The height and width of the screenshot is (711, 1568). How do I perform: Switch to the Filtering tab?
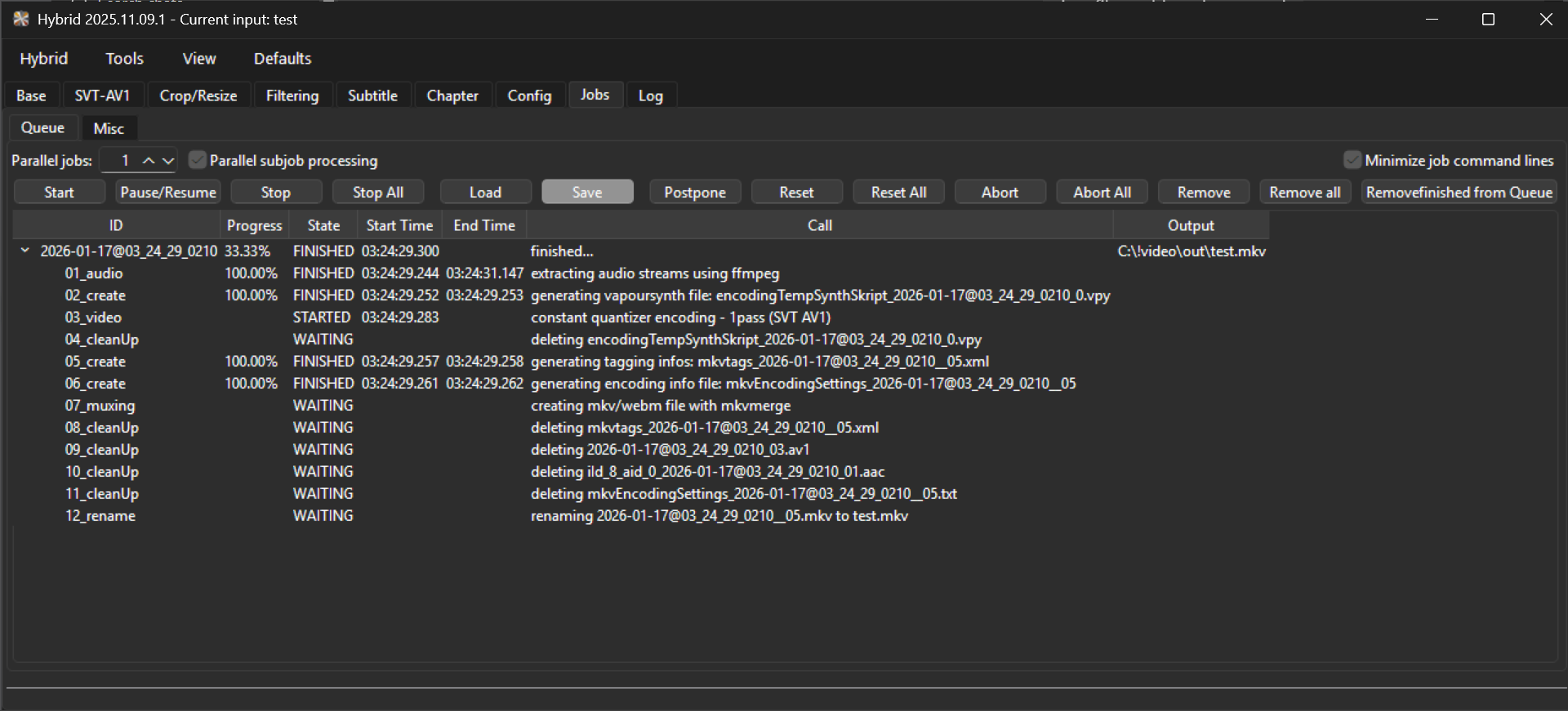pyautogui.click(x=292, y=96)
